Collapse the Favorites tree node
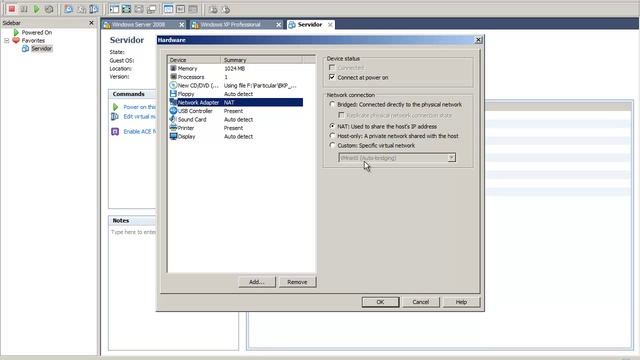 coord(7,40)
